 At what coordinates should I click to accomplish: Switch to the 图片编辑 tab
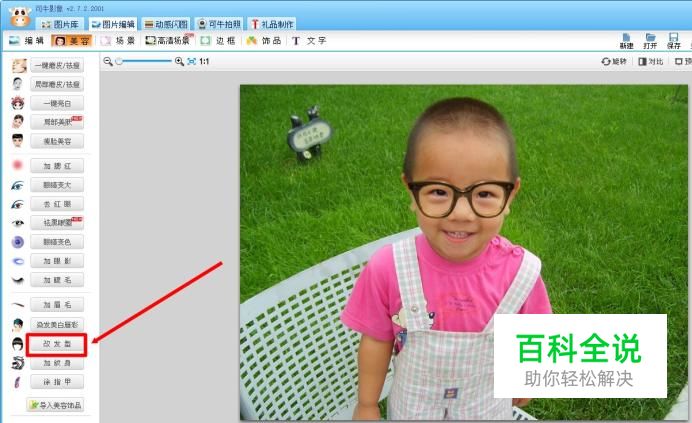[113, 24]
